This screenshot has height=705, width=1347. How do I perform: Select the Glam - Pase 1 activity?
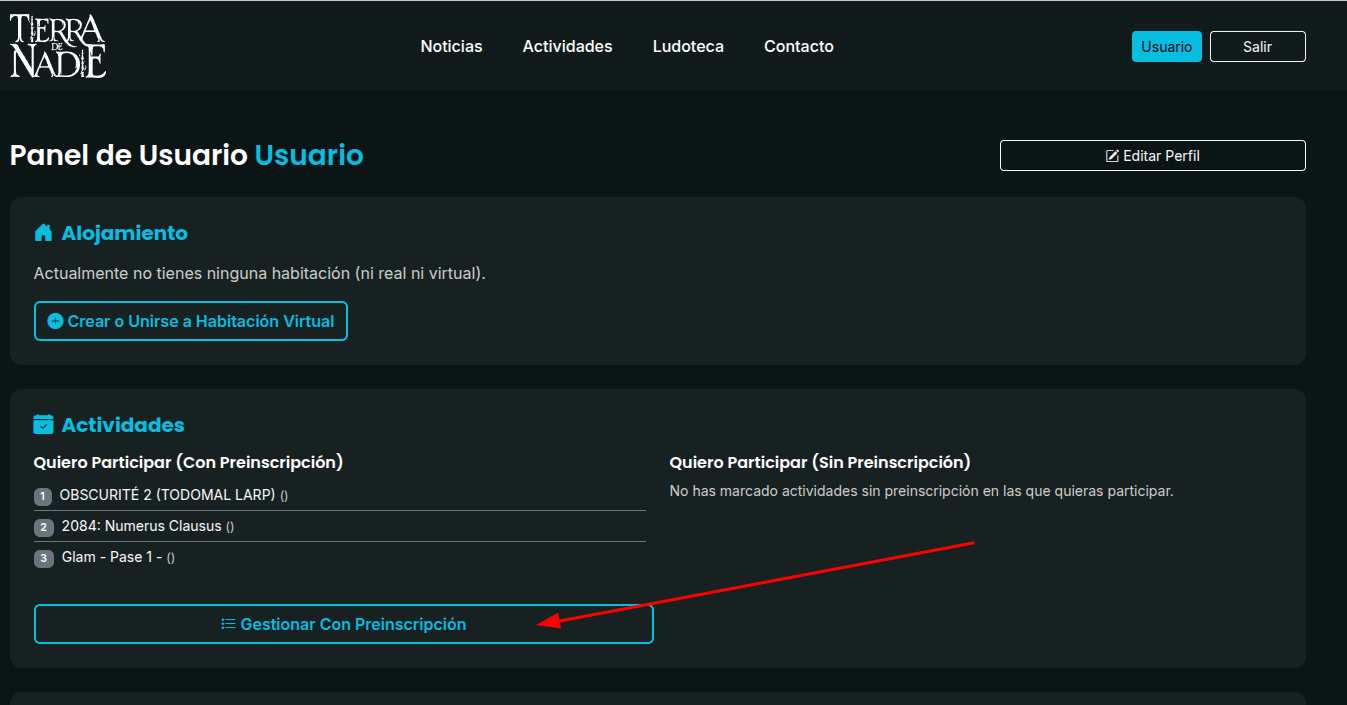pyautogui.click(x=112, y=557)
